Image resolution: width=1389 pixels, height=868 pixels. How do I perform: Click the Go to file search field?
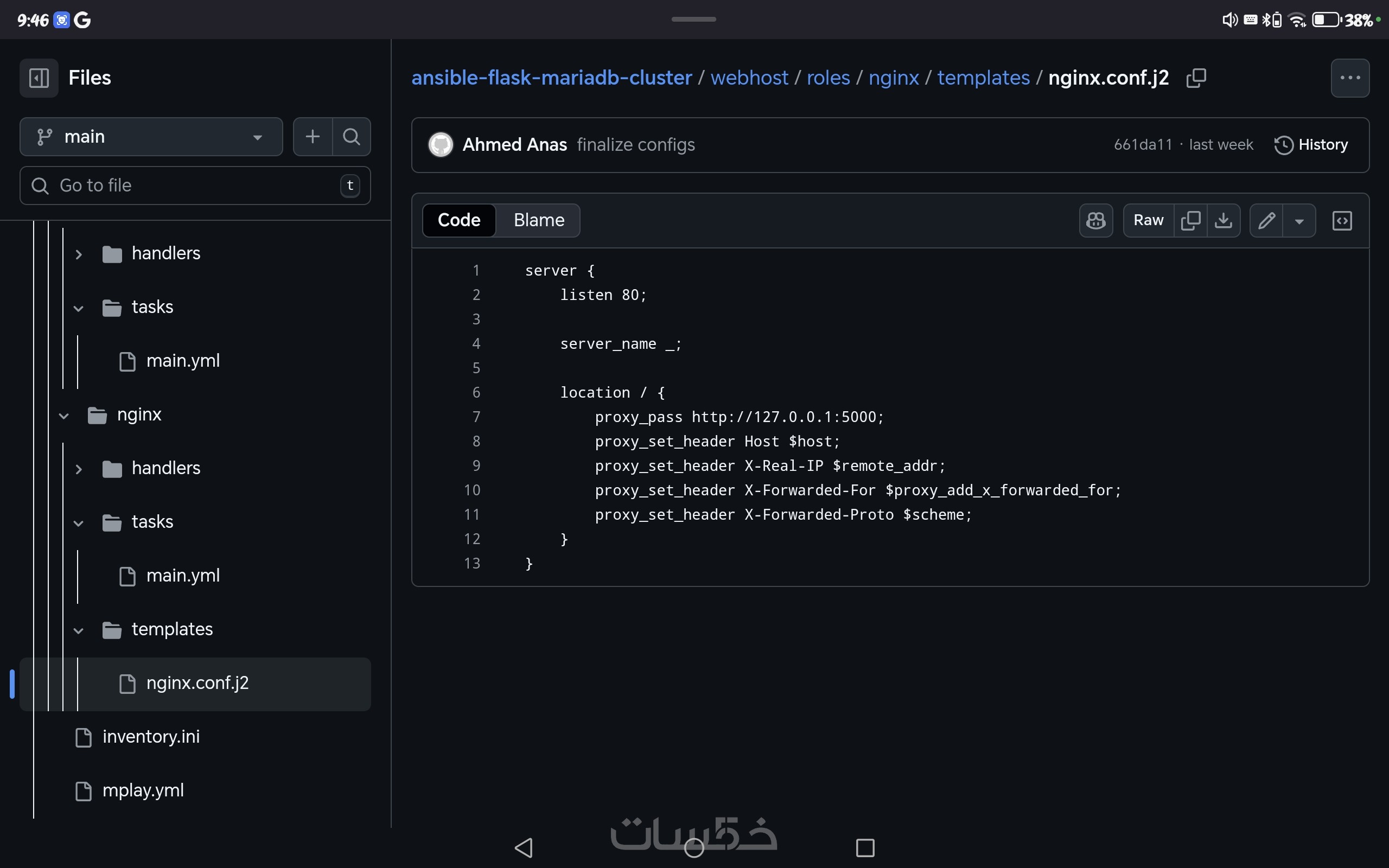pos(195,186)
